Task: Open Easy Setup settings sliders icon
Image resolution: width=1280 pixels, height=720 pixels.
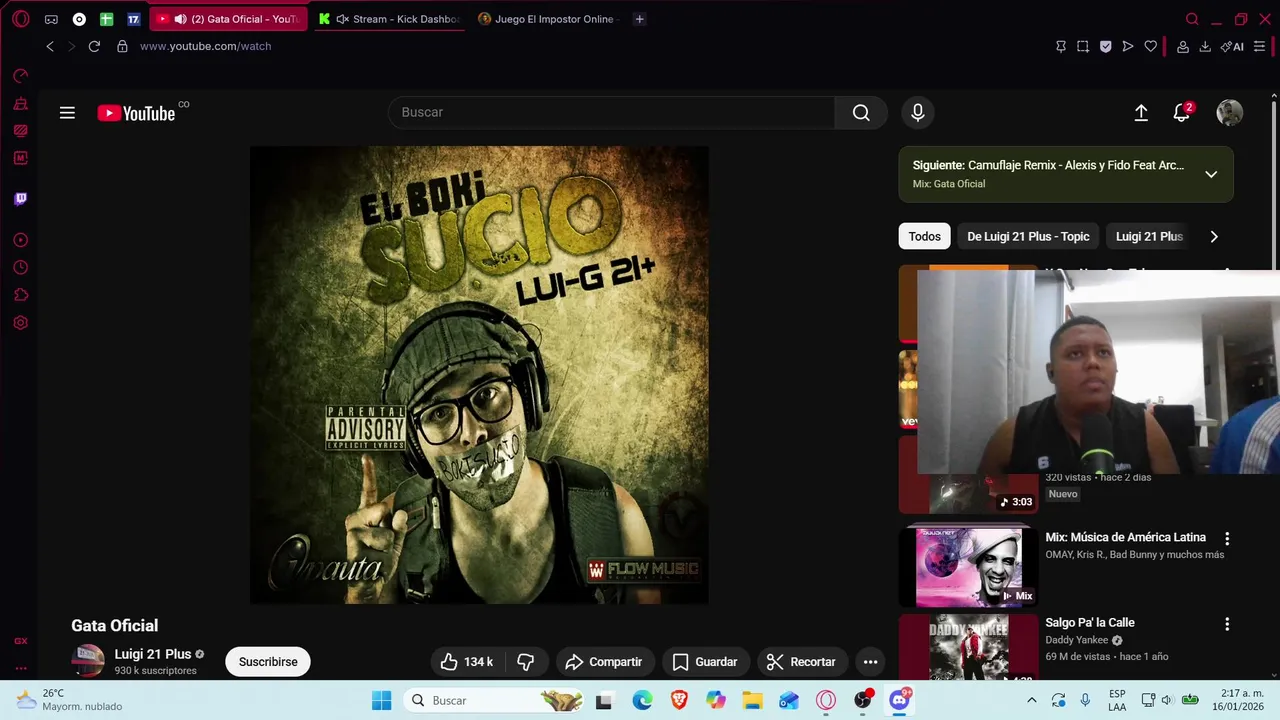Action: (1259, 46)
